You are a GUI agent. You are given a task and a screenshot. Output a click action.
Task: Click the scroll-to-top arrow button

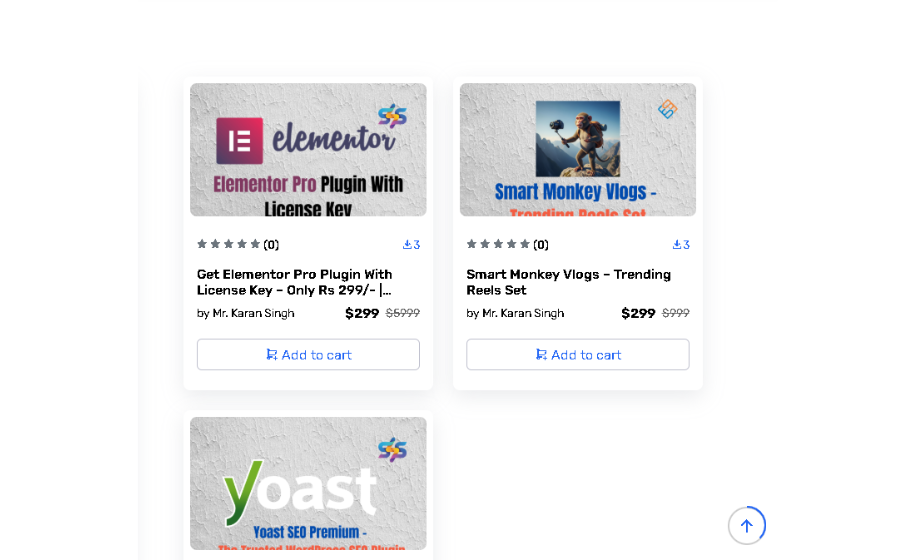pyautogui.click(x=746, y=525)
